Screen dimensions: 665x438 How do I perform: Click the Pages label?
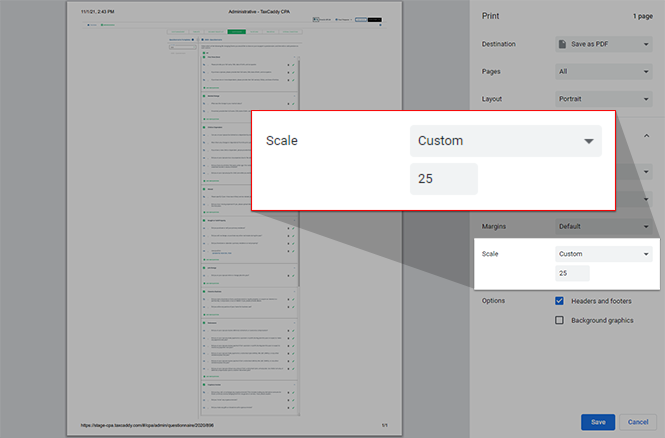tap(491, 72)
